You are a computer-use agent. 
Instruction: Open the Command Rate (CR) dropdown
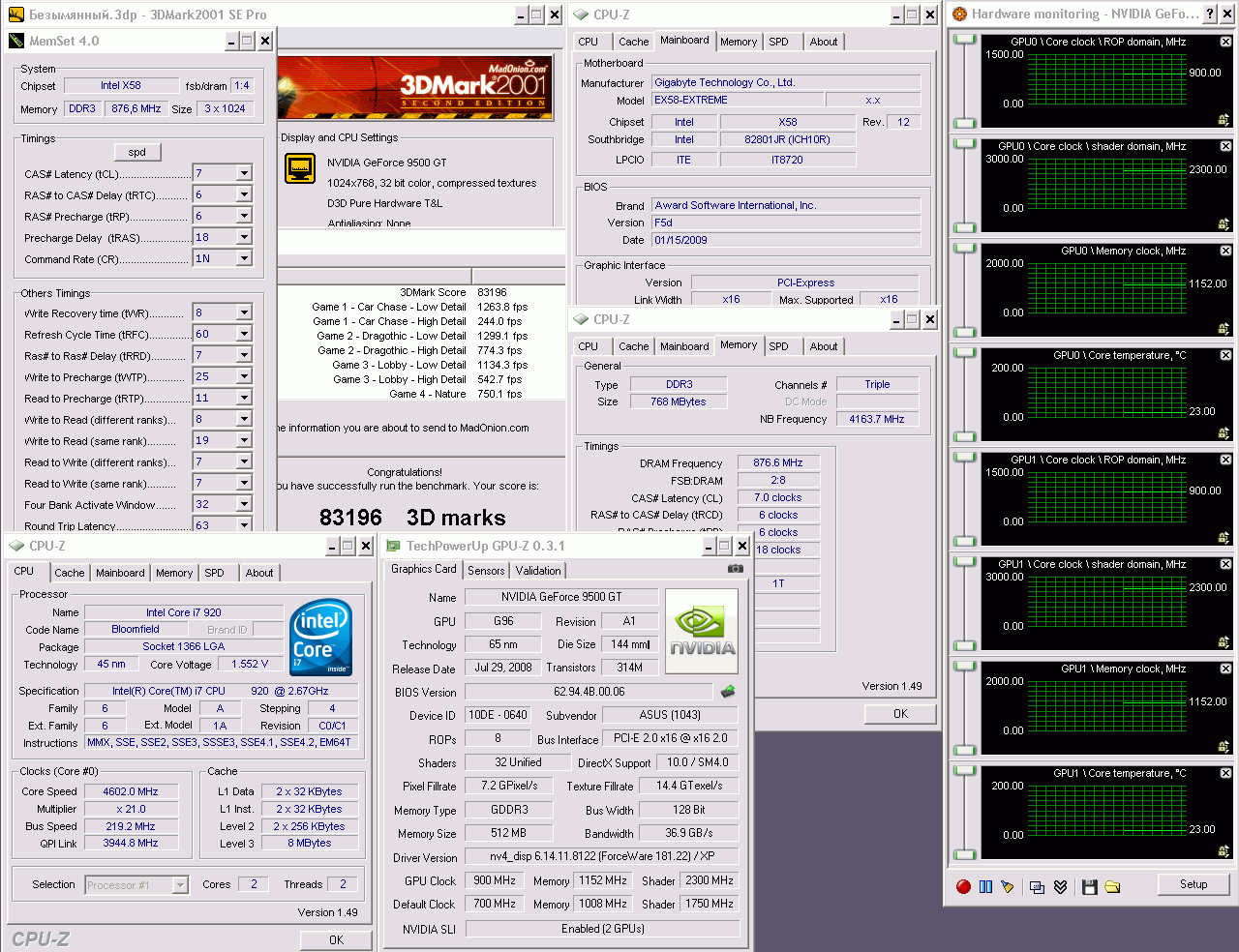tap(244, 258)
